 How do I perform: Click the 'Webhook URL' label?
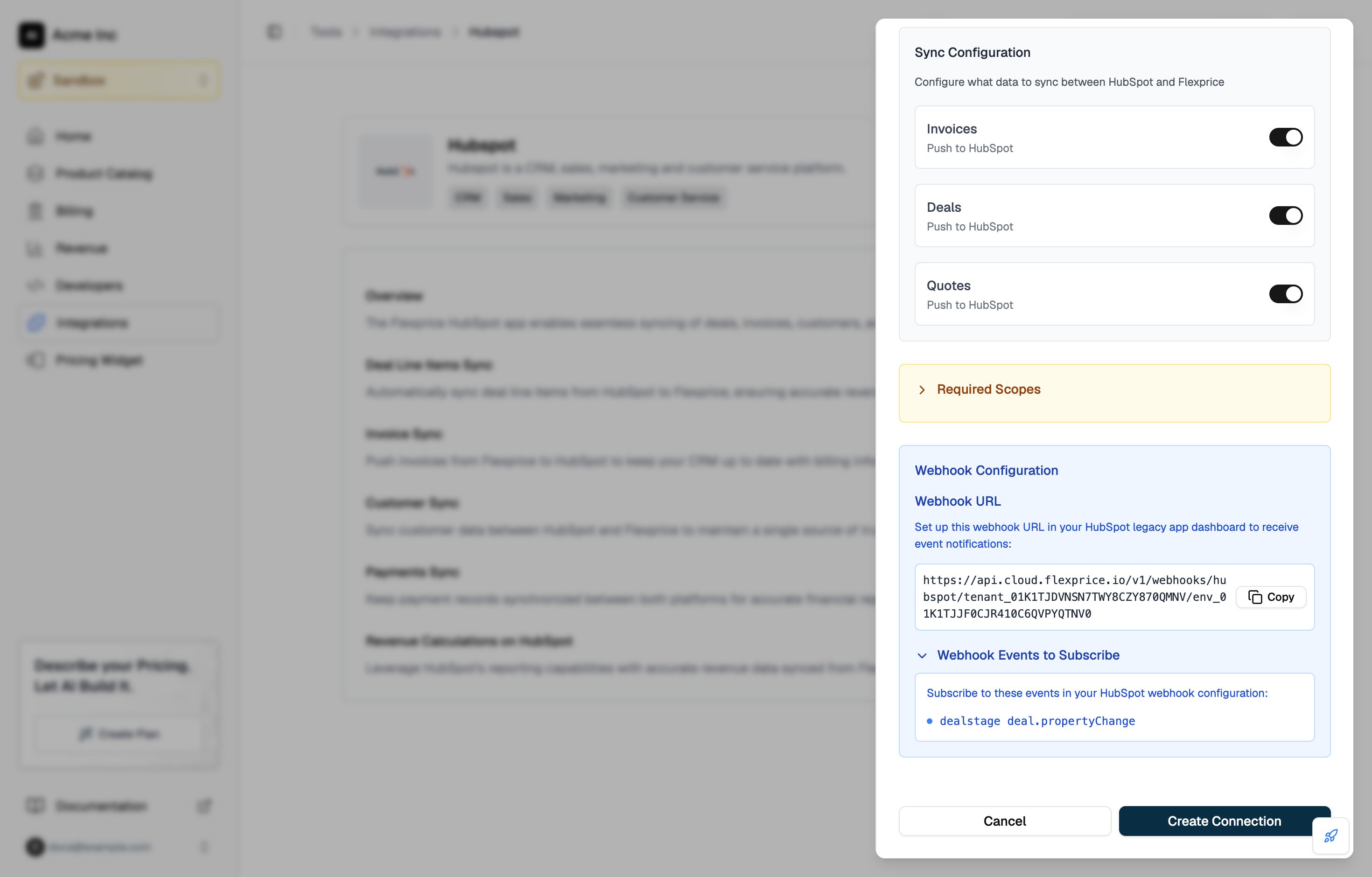point(957,501)
